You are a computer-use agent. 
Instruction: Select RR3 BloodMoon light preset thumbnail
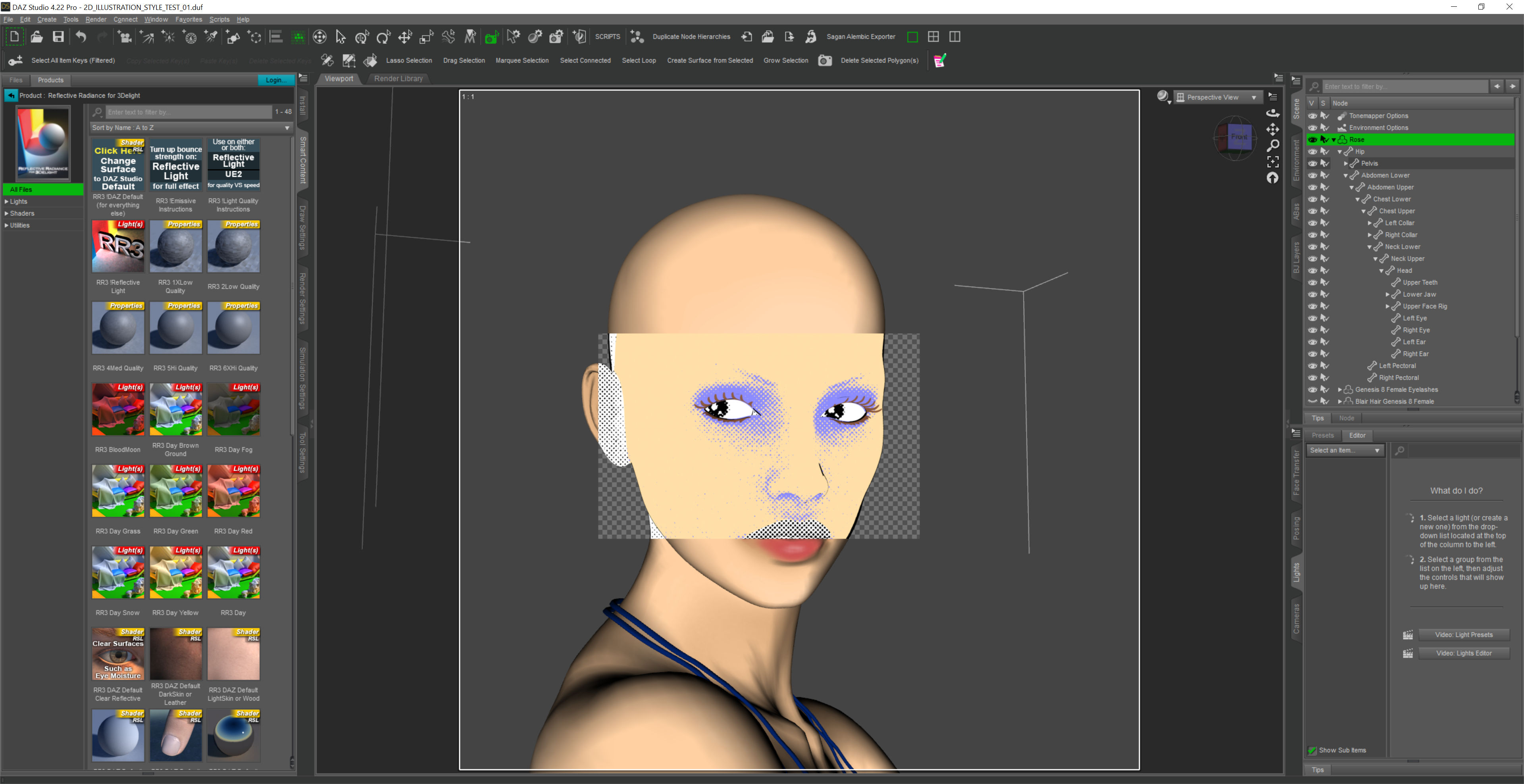[118, 409]
